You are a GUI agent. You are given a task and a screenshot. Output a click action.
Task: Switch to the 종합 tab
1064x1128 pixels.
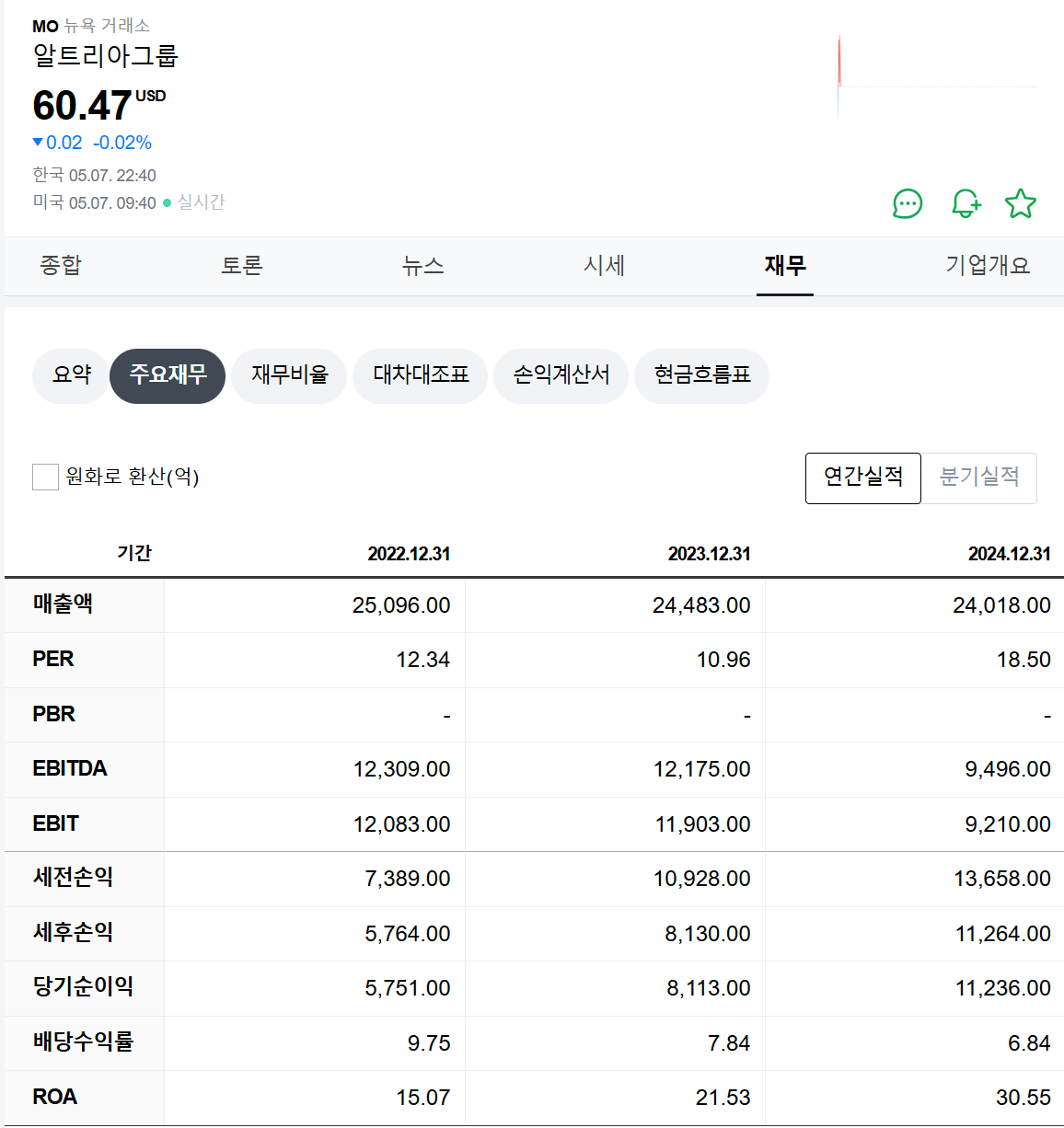point(61,266)
